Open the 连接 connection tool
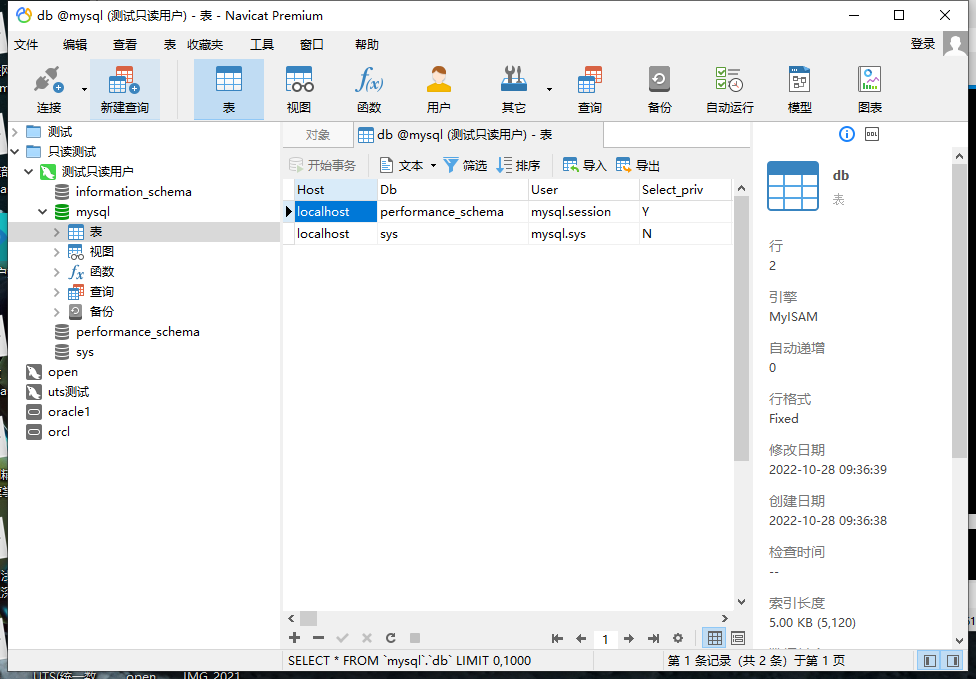976x679 pixels. [x=49, y=90]
